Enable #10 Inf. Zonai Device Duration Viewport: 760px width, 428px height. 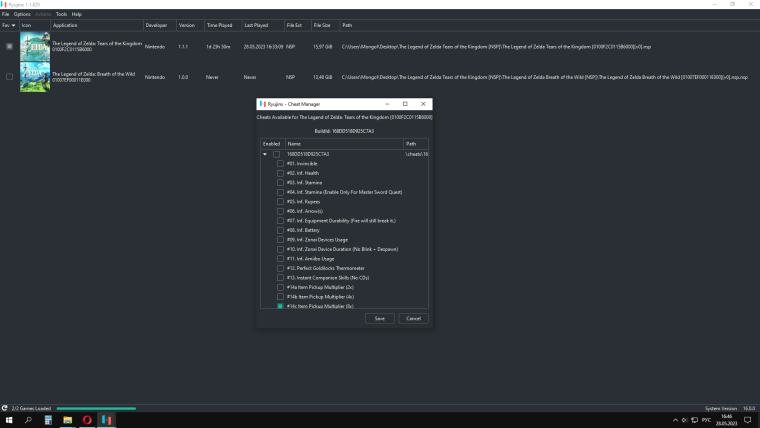280,249
